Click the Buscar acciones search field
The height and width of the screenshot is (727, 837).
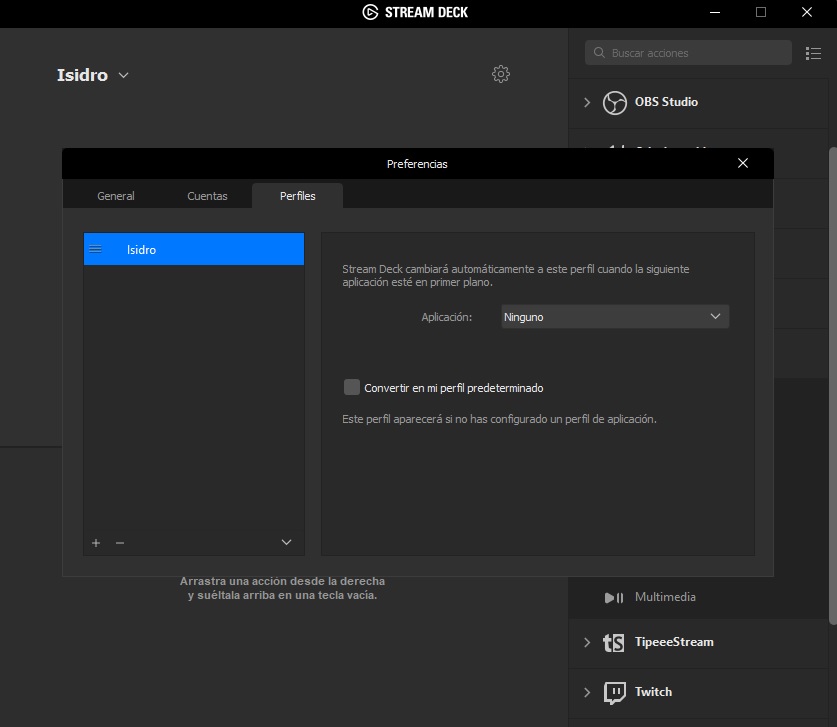[x=690, y=53]
